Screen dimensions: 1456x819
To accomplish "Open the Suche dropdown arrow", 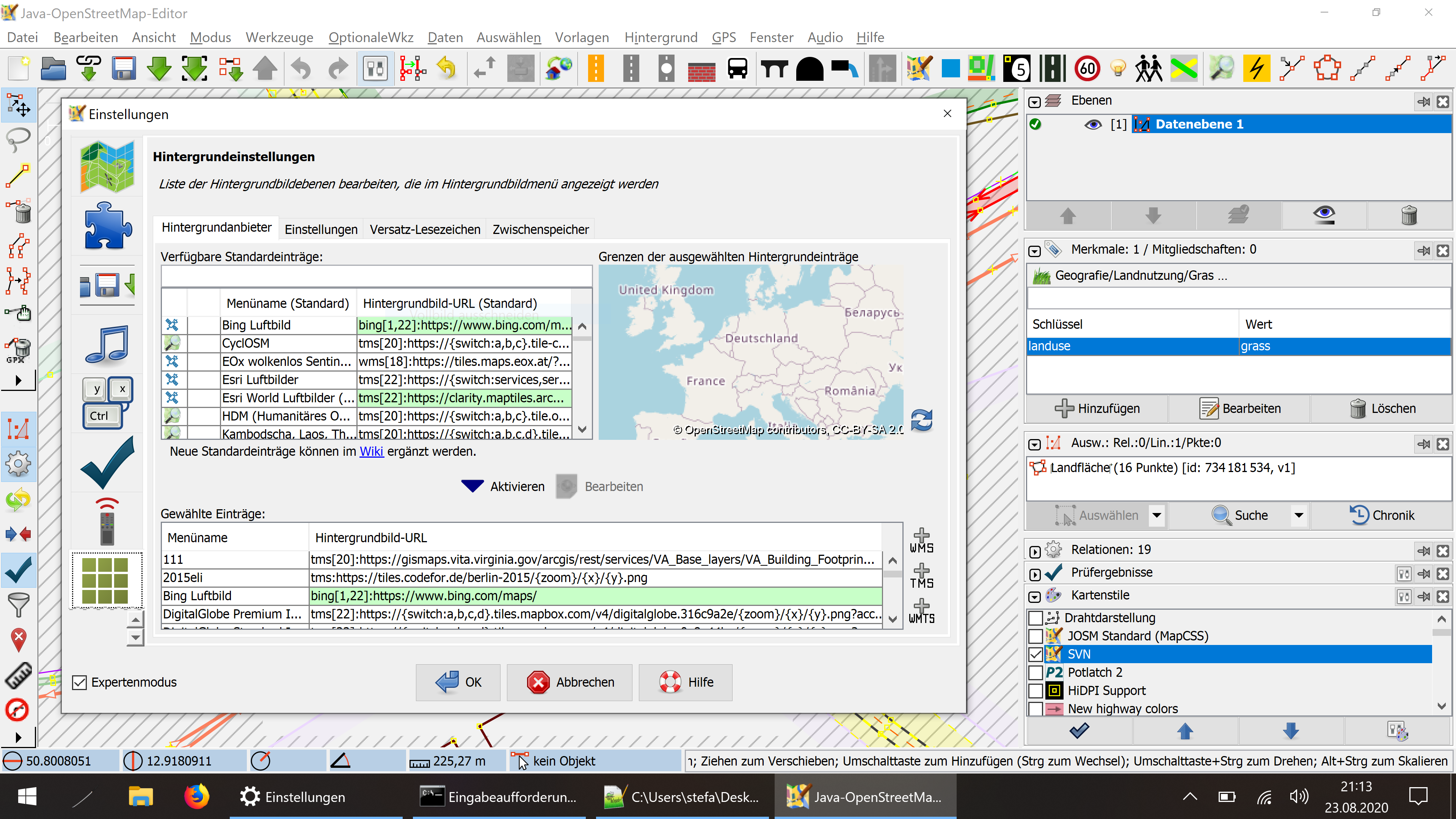I will [1298, 516].
